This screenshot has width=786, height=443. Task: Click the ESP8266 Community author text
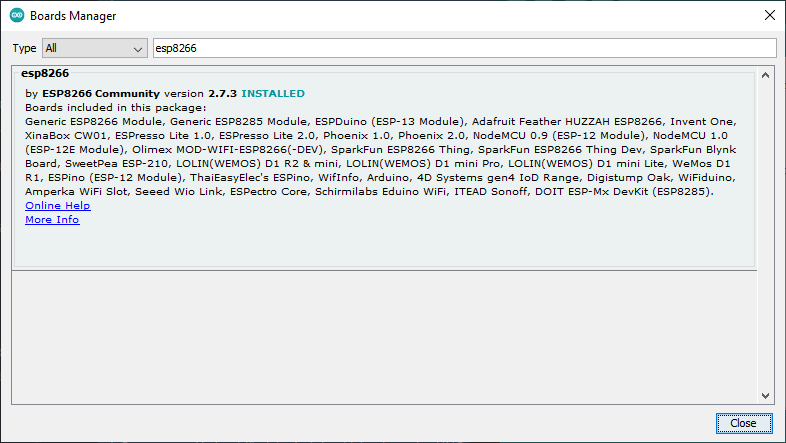pyautogui.click(x=101, y=94)
